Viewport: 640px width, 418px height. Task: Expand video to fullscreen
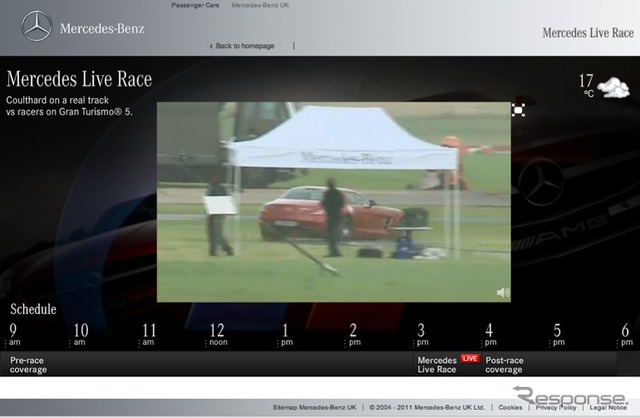[x=518, y=110]
